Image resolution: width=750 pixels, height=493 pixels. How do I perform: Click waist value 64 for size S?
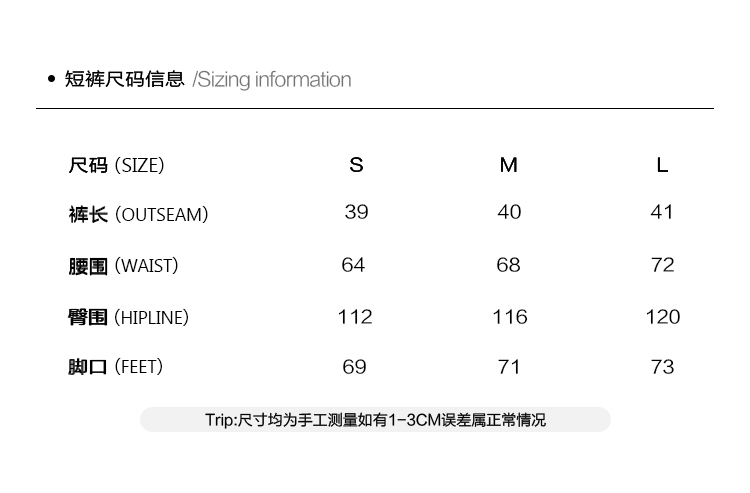click(x=353, y=265)
